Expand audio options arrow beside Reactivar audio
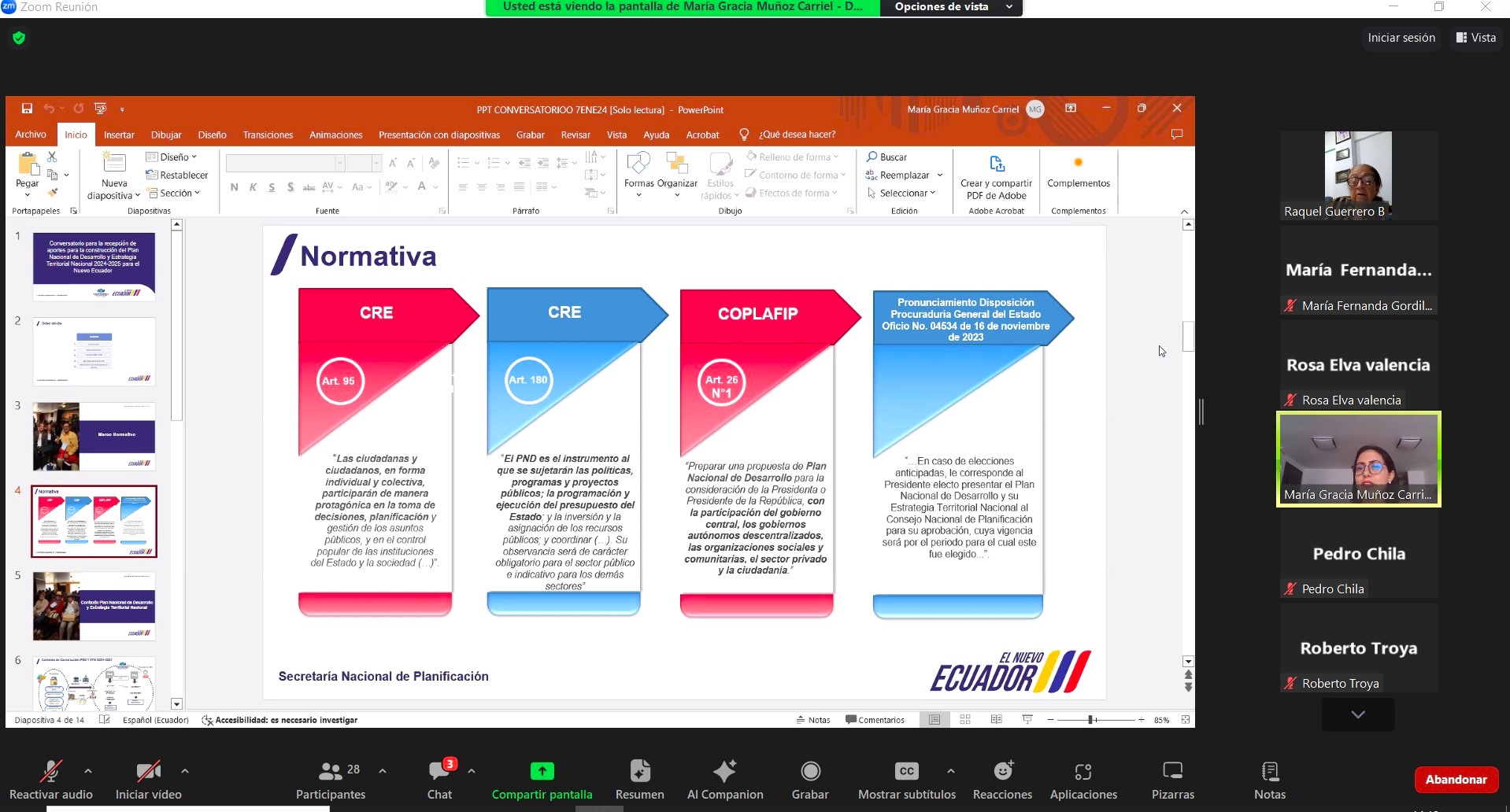The width and height of the screenshot is (1510, 812). 88,771
